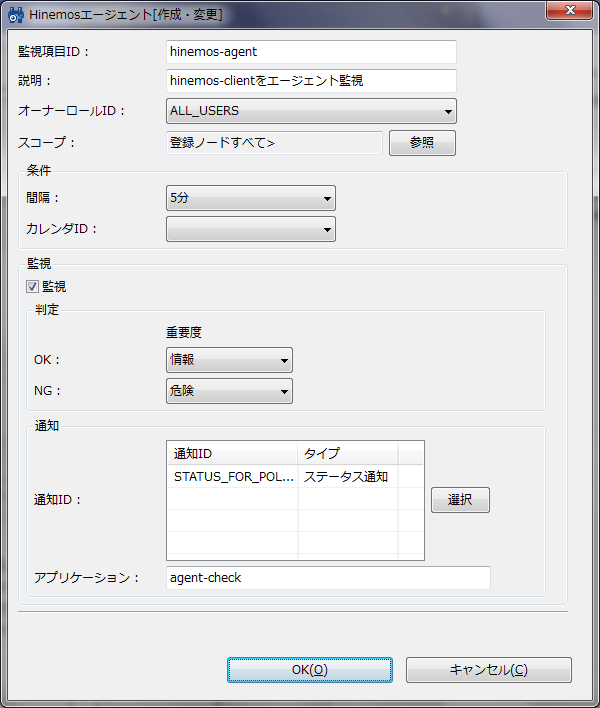
Task: Click the タイプ column header
Action: [348, 453]
